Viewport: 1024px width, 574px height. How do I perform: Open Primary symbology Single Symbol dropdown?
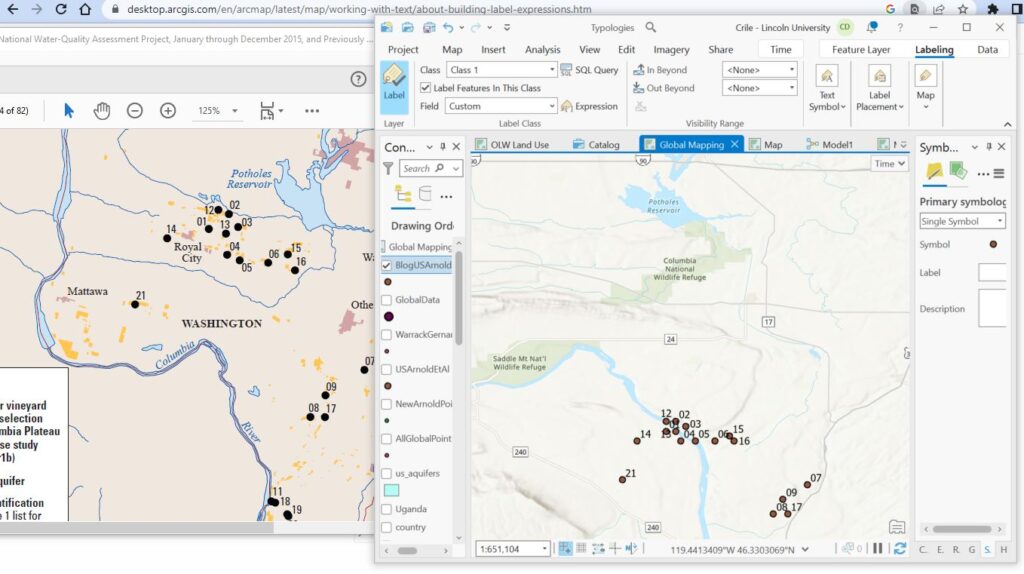point(962,221)
